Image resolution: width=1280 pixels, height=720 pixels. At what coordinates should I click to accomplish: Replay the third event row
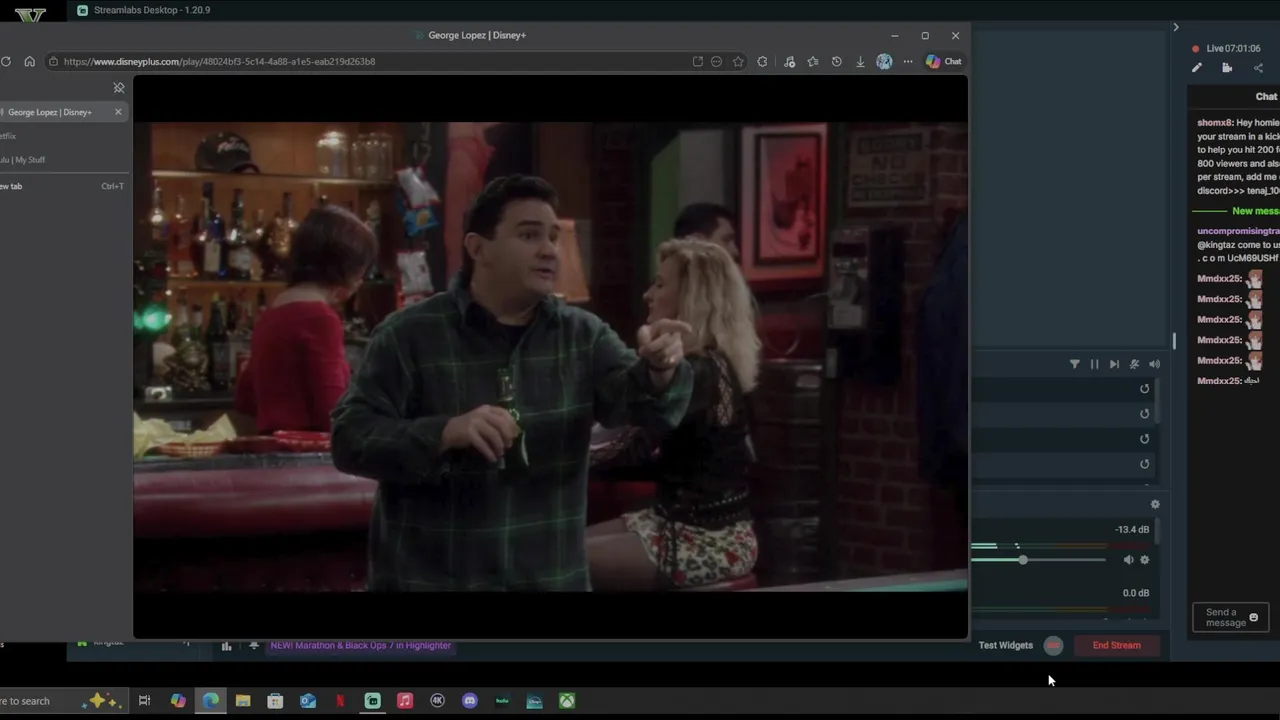[x=1145, y=439]
